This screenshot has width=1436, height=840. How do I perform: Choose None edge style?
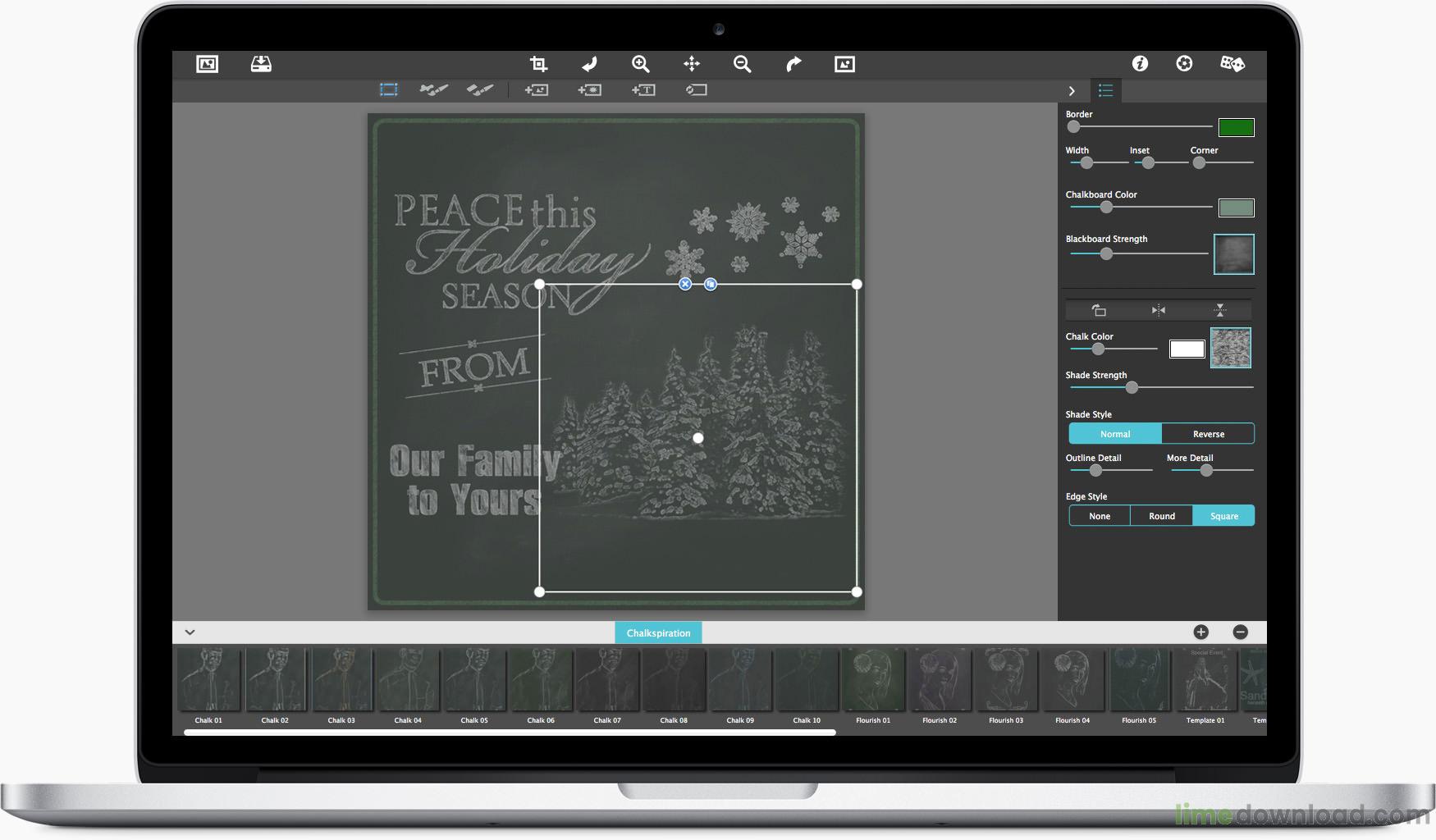[x=1100, y=516]
